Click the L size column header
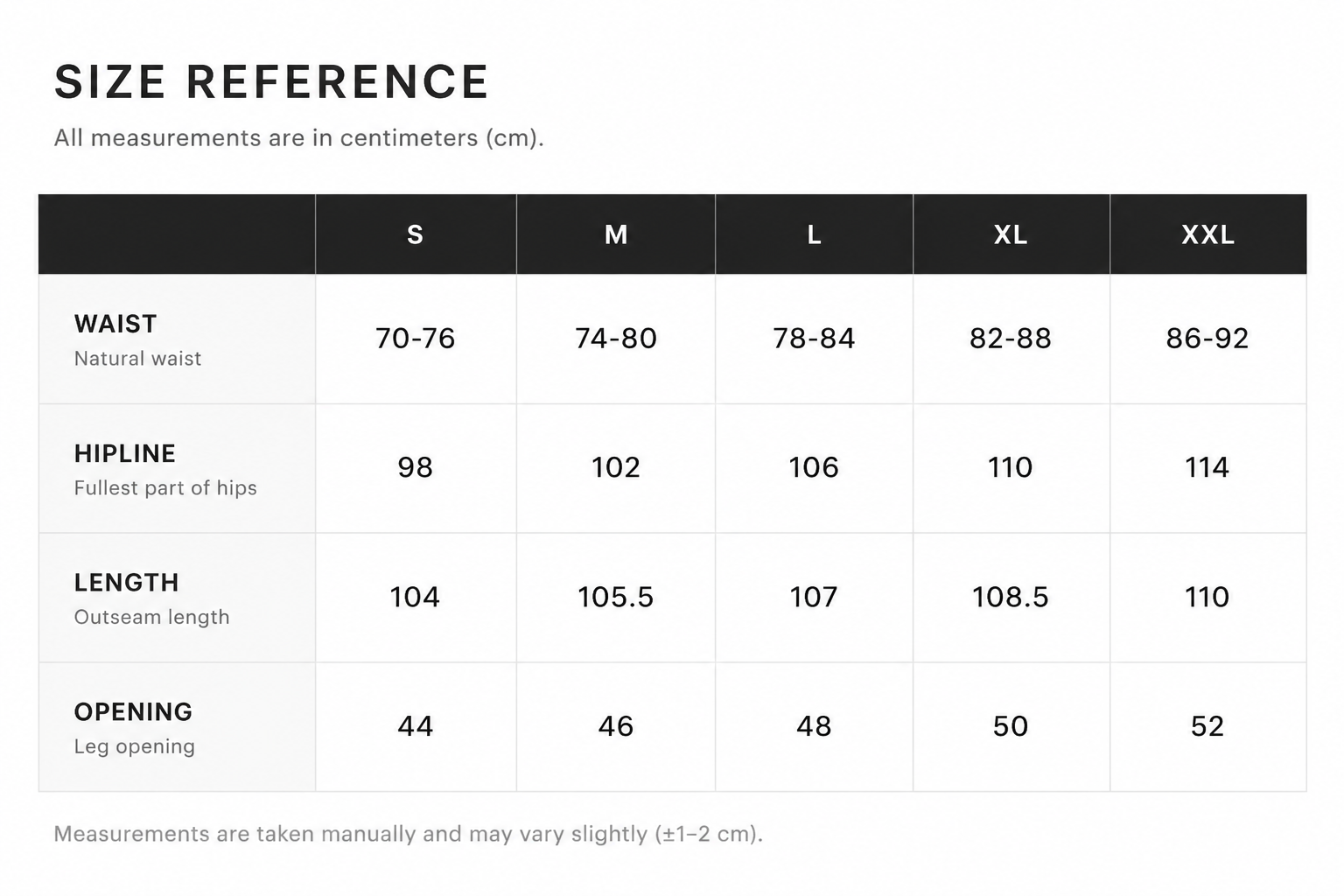1344x896 pixels. coord(814,234)
